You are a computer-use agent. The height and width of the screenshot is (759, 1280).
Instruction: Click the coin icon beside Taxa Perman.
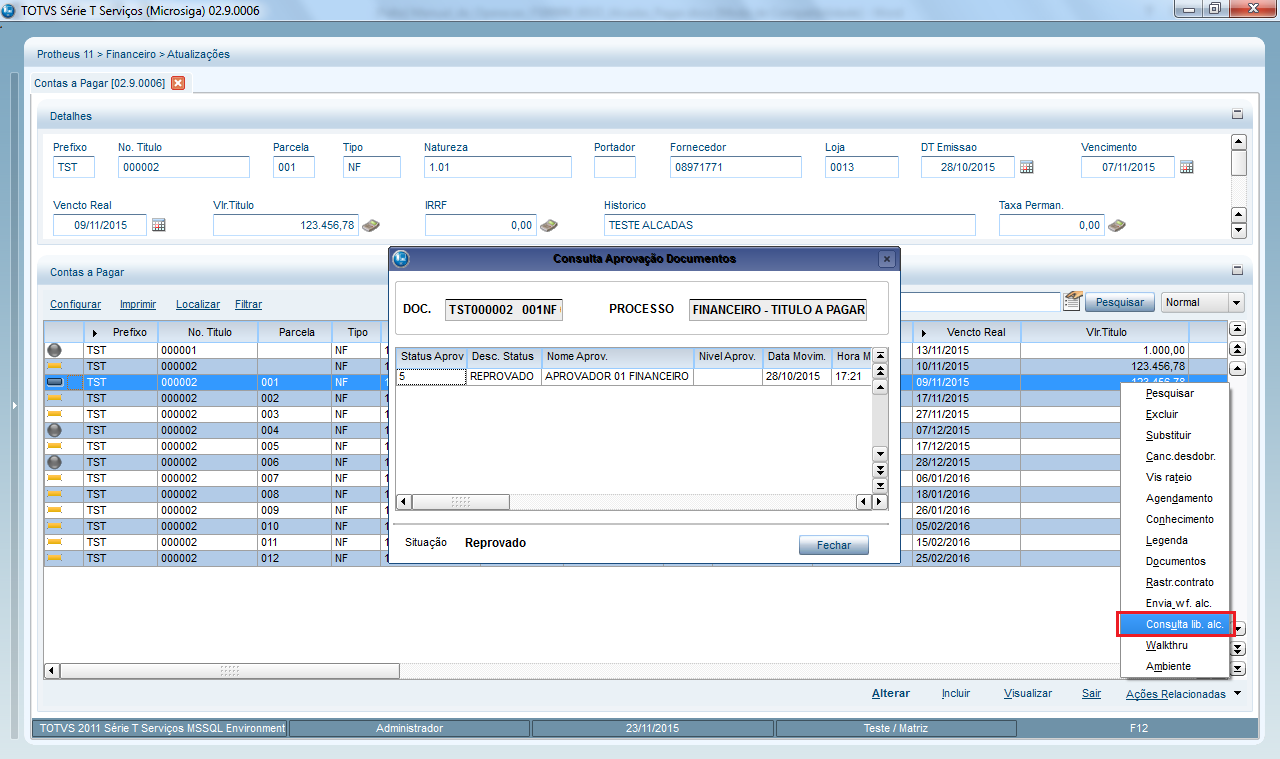[x=1116, y=226]
